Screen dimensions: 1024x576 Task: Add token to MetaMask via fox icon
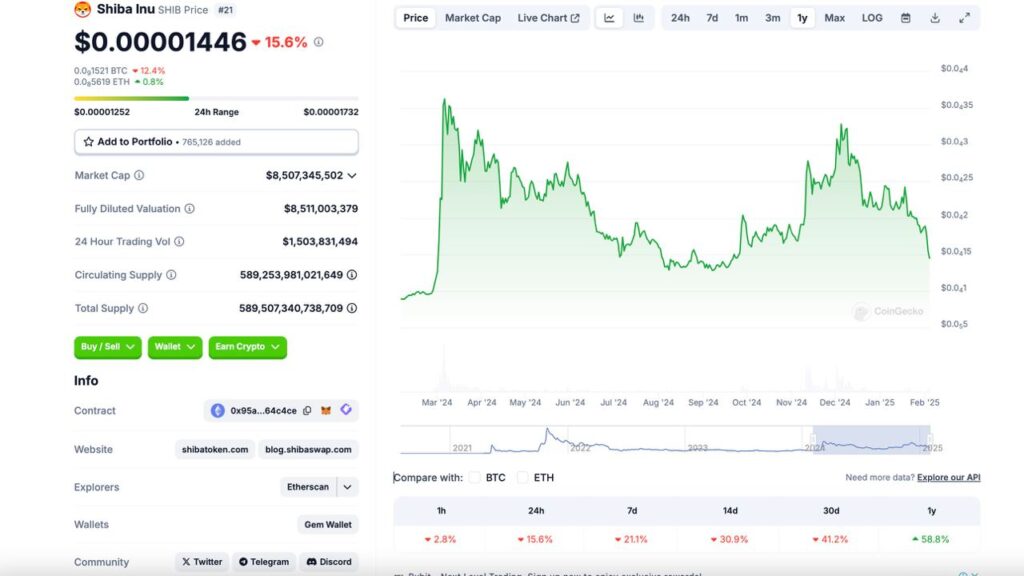326,411
